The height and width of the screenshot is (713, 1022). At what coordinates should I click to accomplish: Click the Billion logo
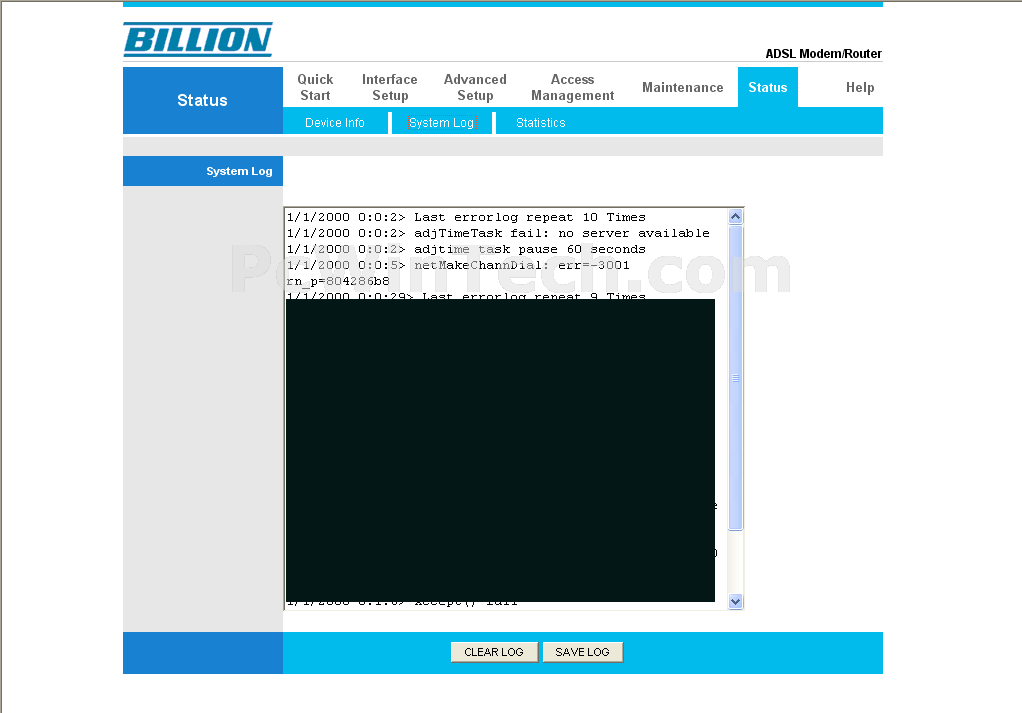pyautogui.click(x=198, y=40)
